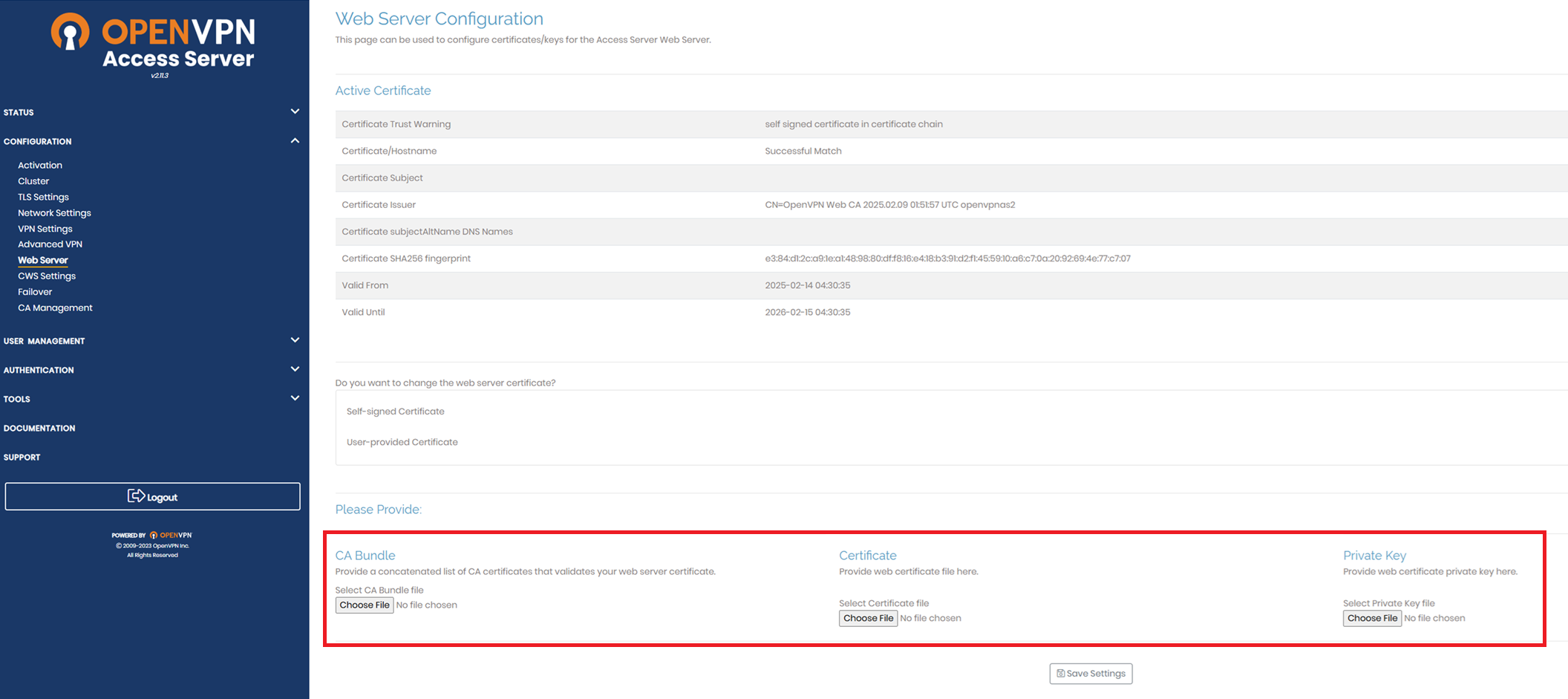The width and height of the screenshot is (1568, 699).
Task: Open the Failover page
Action: tap(35, 292)
